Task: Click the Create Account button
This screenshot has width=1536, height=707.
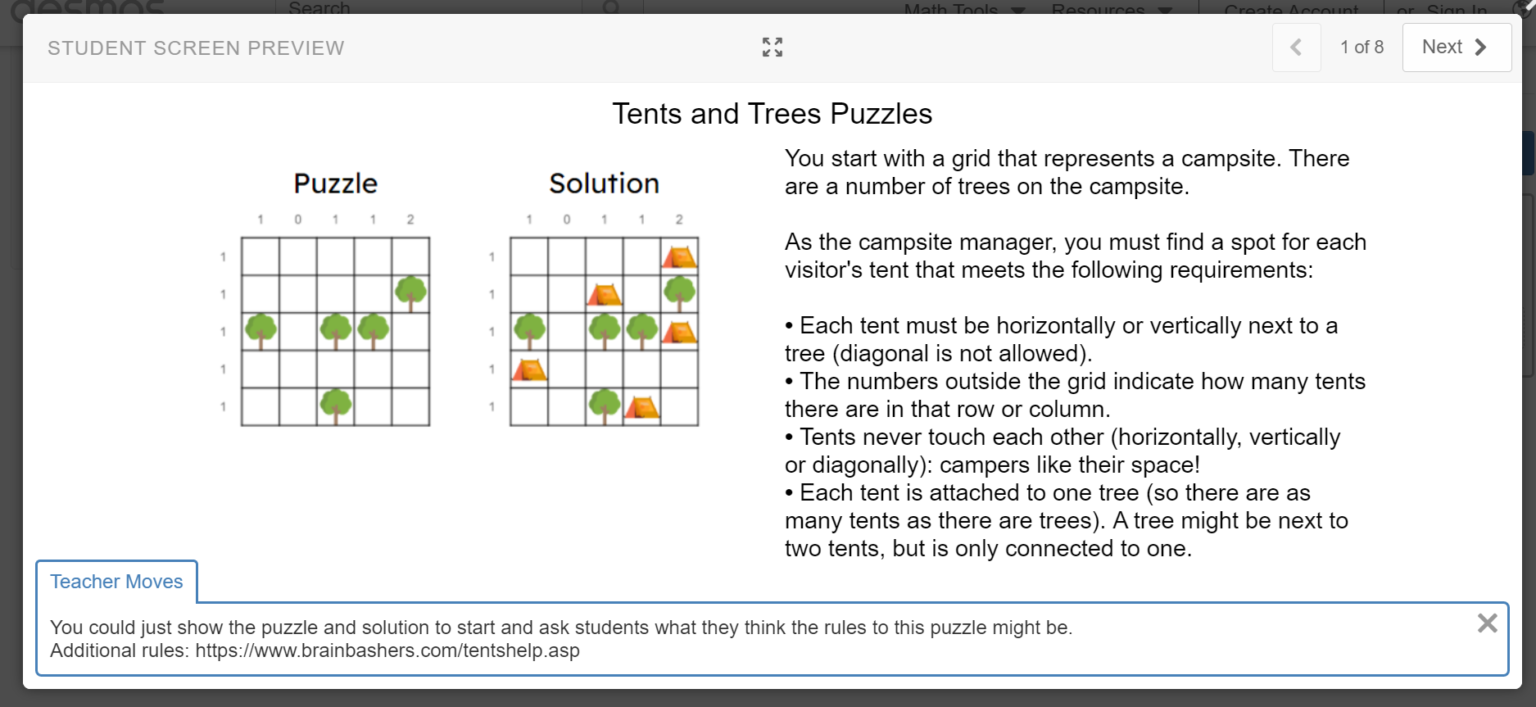Action: click(1290, 10)
